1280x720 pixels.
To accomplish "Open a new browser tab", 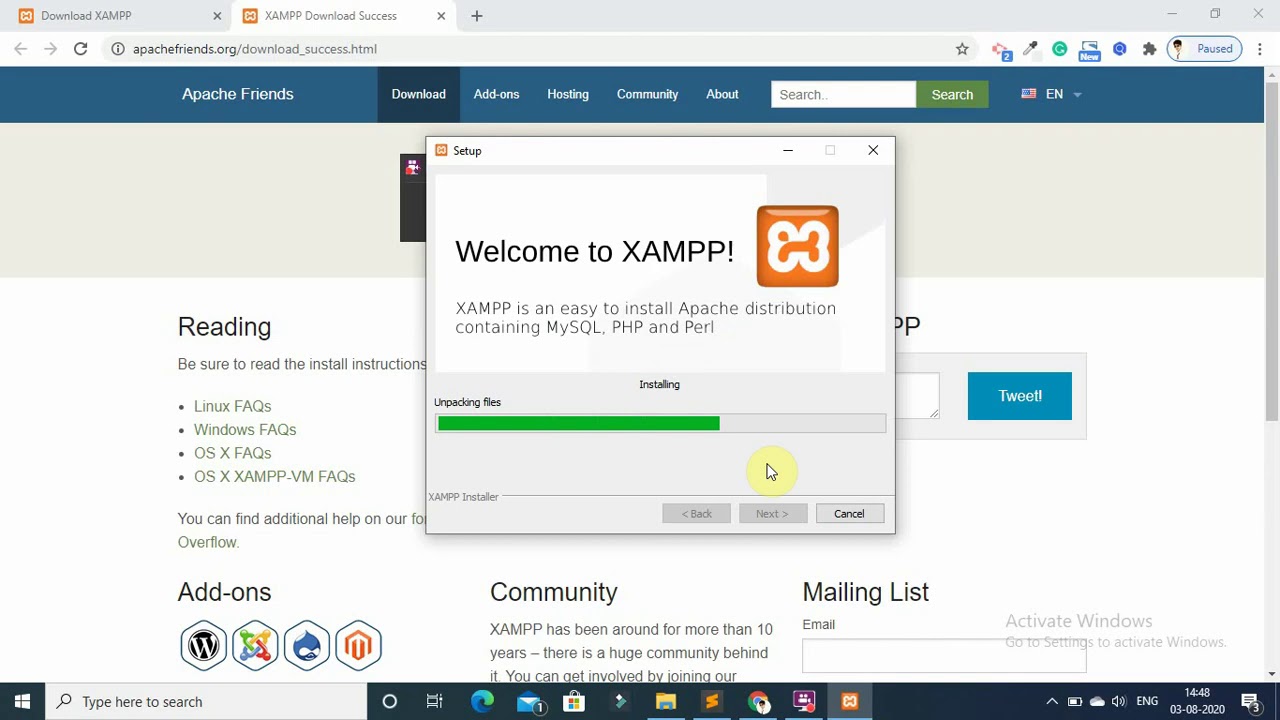I will click(476, 16).
